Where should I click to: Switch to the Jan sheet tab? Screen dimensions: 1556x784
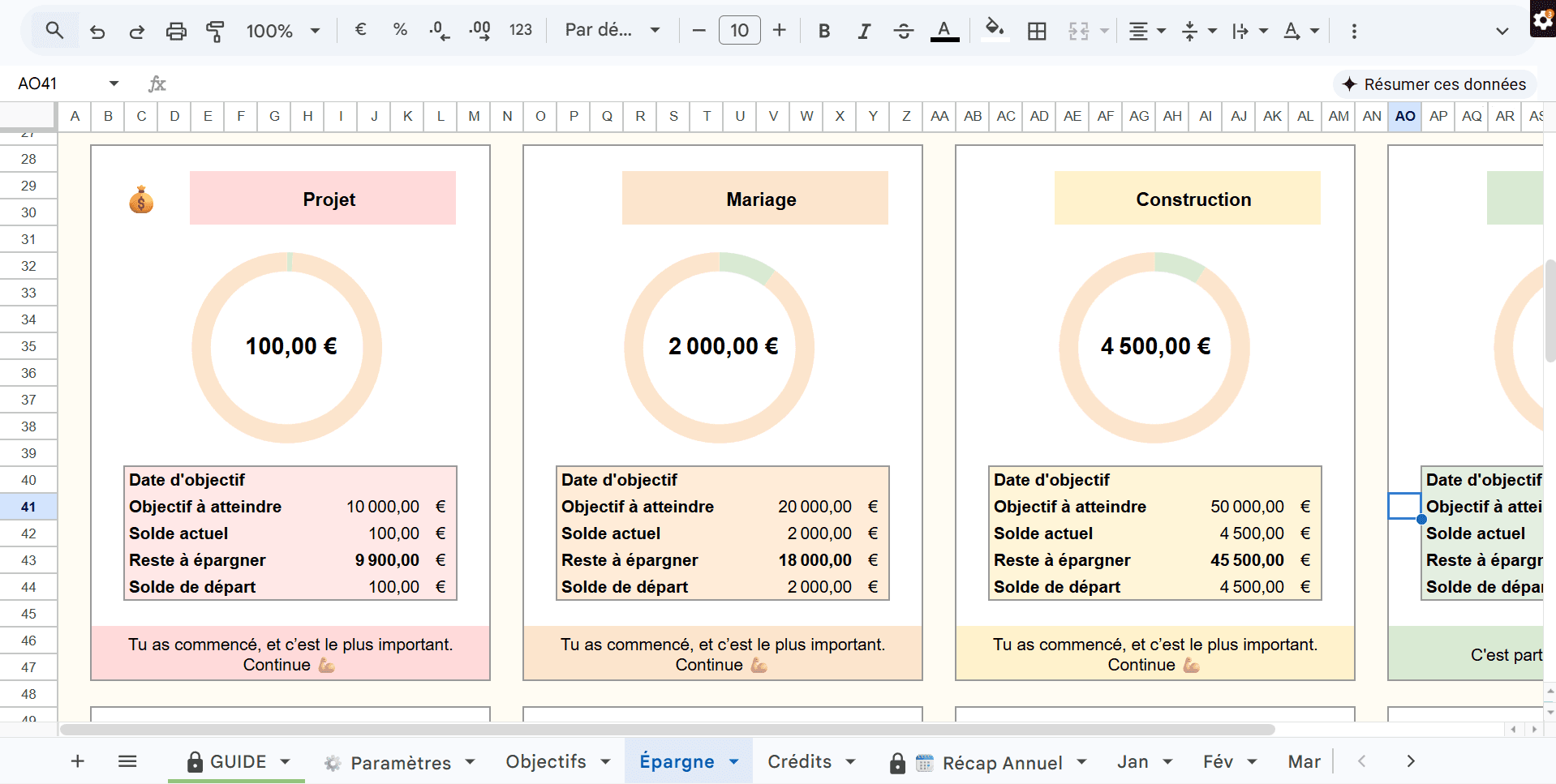point(1133,762)
